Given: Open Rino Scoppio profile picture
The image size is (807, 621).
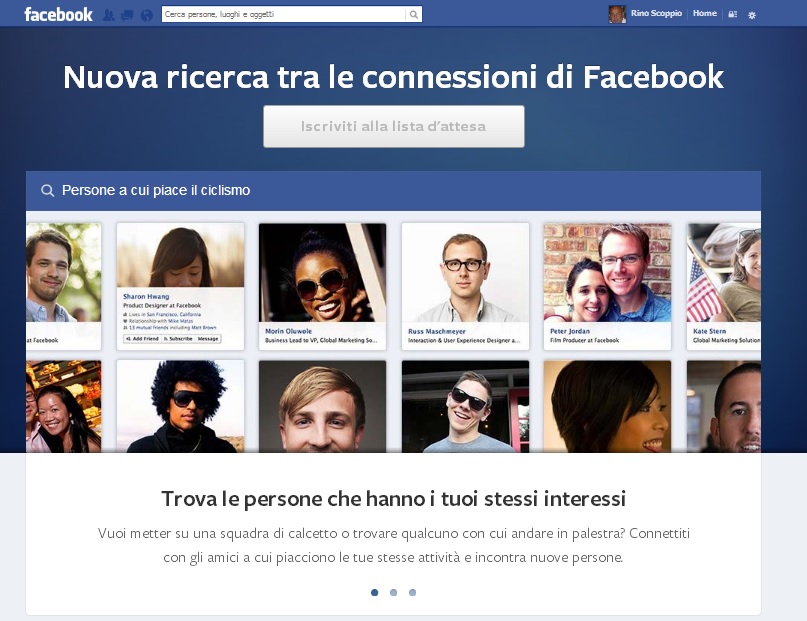Looking at the screenshot, I should [617, 14].
